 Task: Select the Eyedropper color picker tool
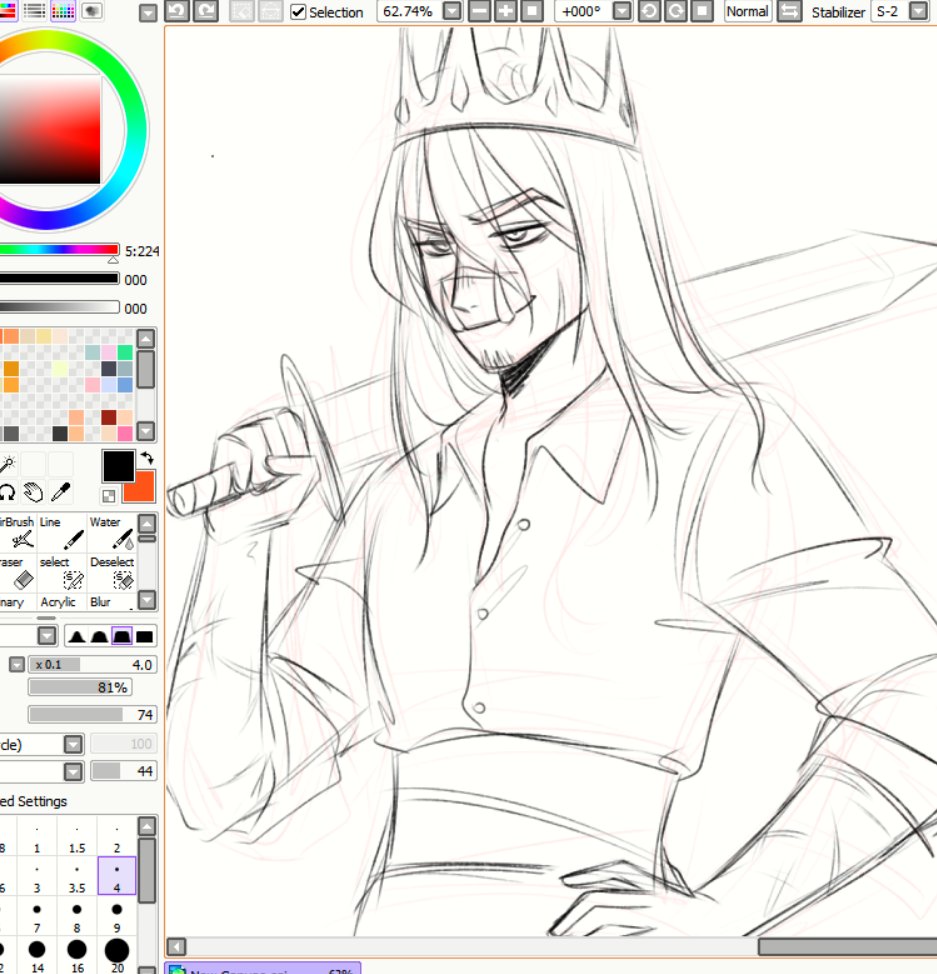[61, 493]
